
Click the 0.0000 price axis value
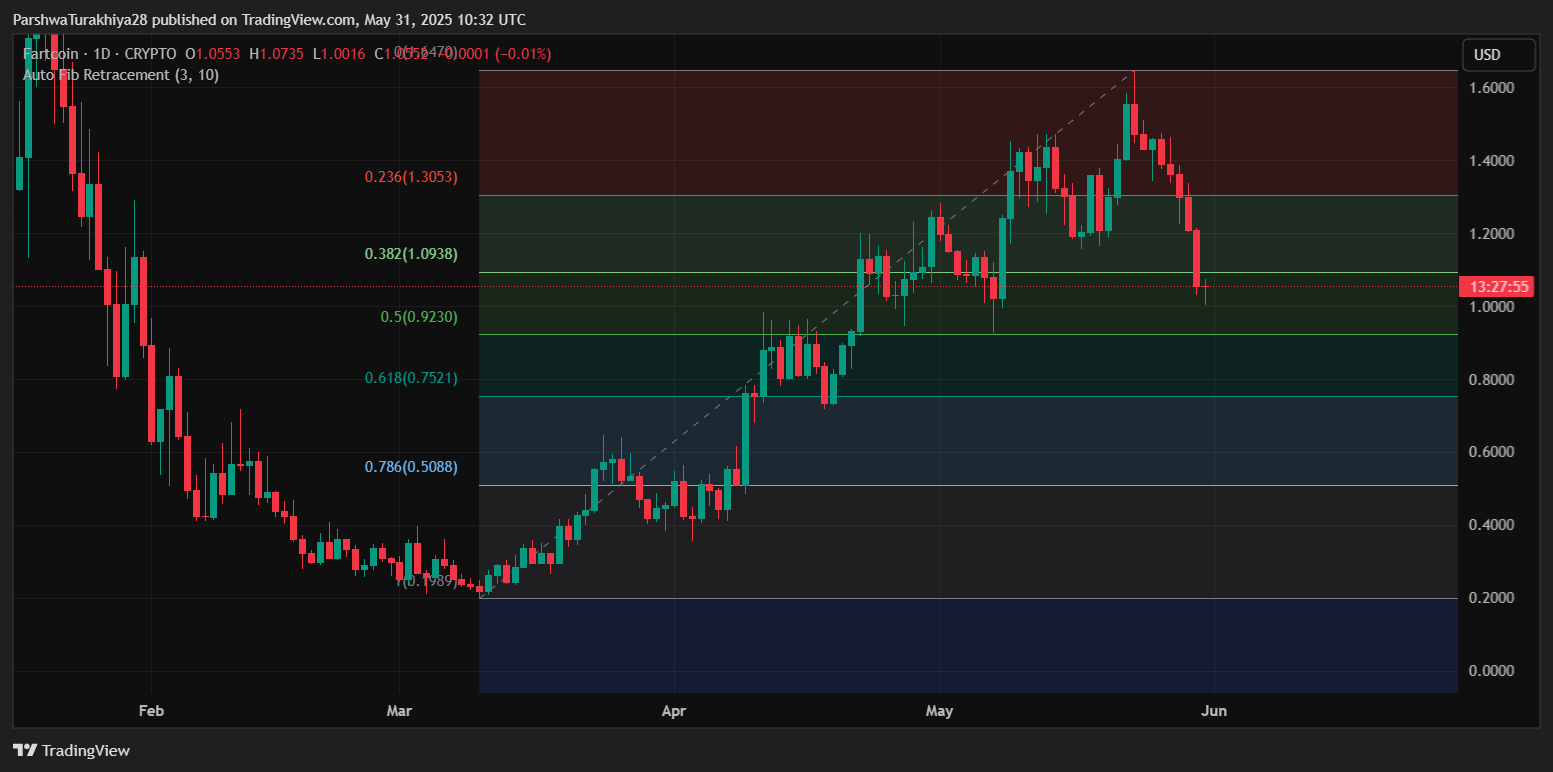[x=1492, y=670]
